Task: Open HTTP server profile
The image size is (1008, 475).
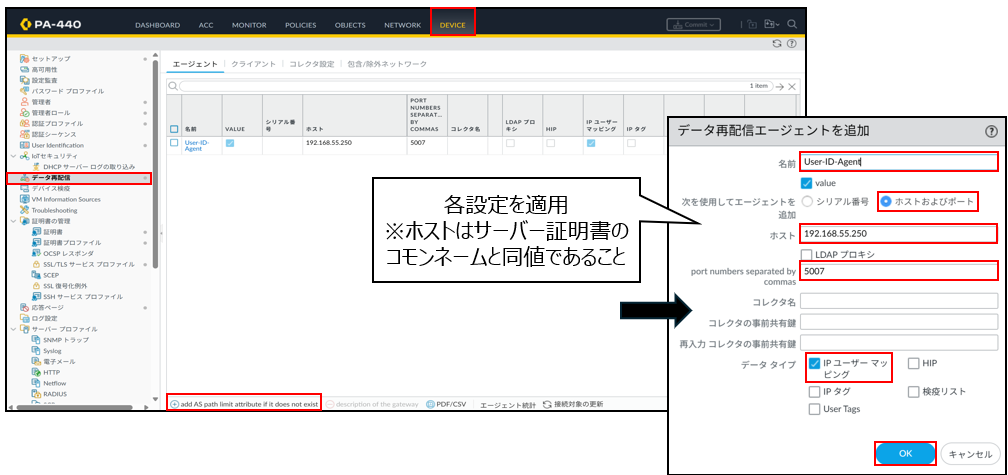Action: [51, 372]
